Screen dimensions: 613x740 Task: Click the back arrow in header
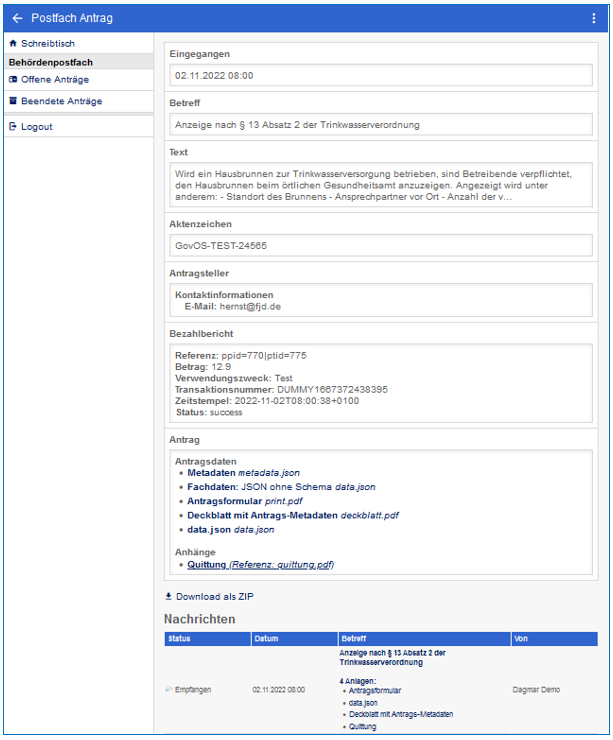click(x=17, y=18)
